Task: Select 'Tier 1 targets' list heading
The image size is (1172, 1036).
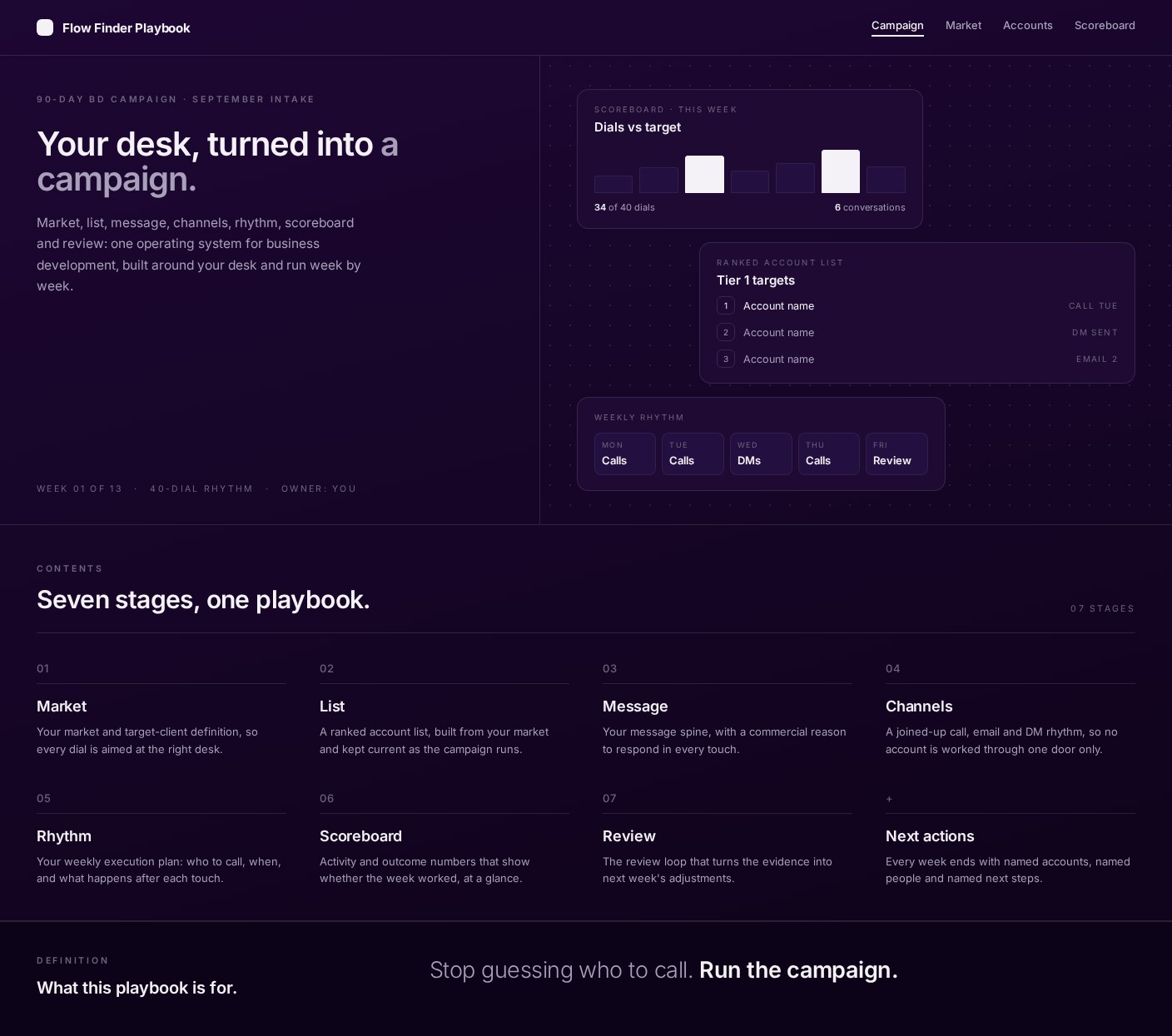Action: 756,280
